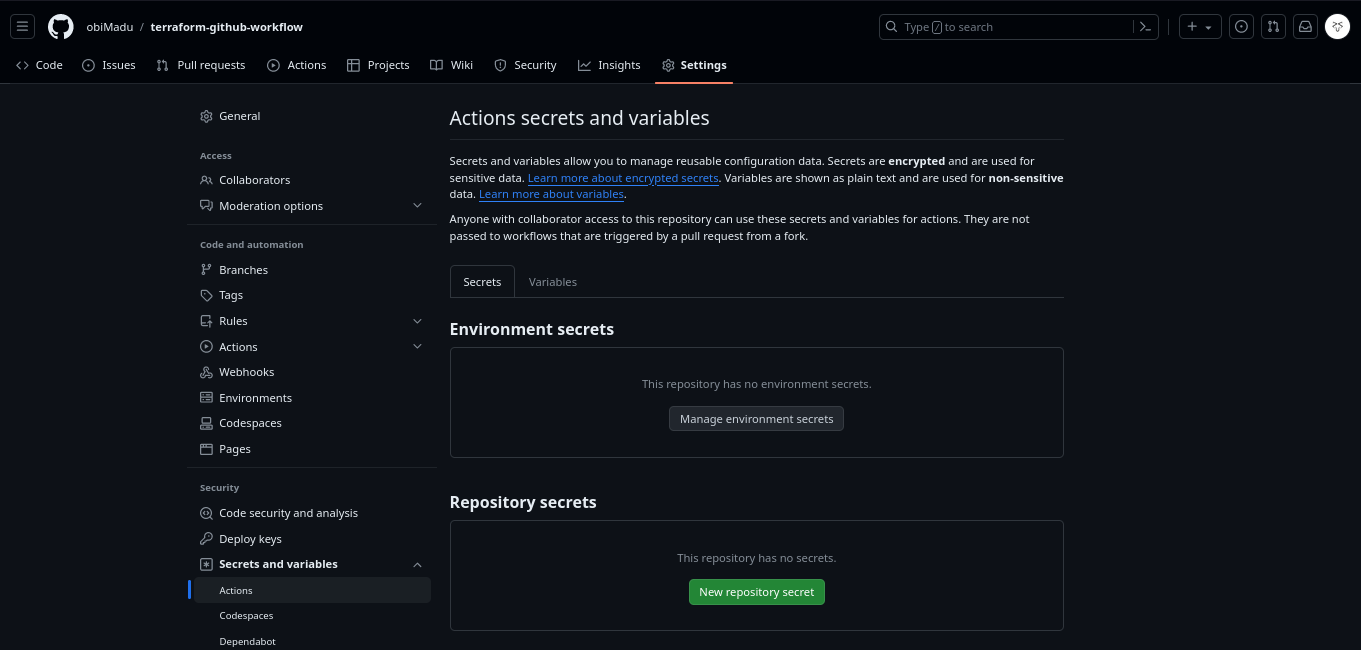This screenshot has width=1361, height=650.
Task: Open the create-new dropdown arrow
Action: (1209, 28)
